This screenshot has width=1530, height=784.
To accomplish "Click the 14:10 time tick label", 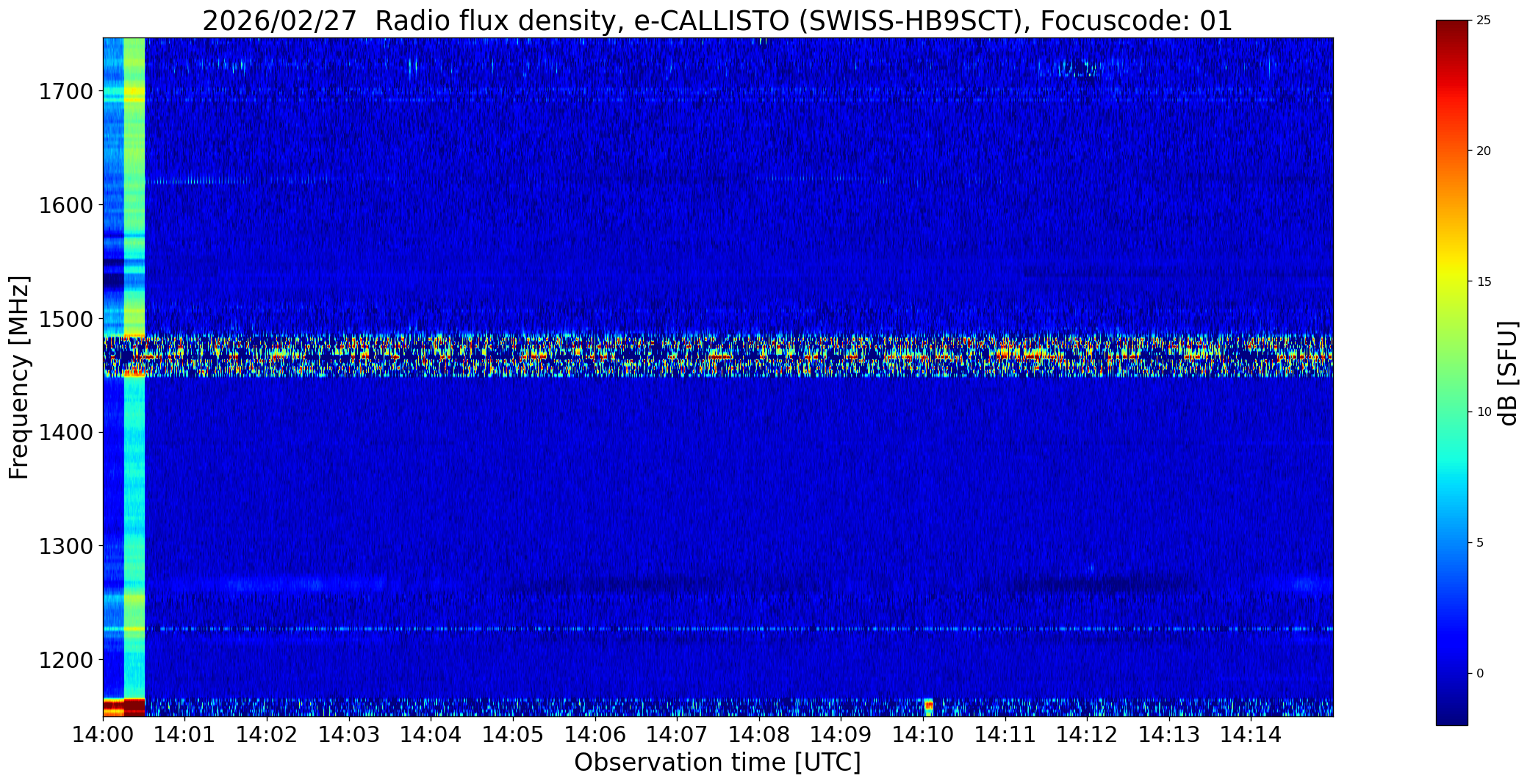I will coord(924,734).
